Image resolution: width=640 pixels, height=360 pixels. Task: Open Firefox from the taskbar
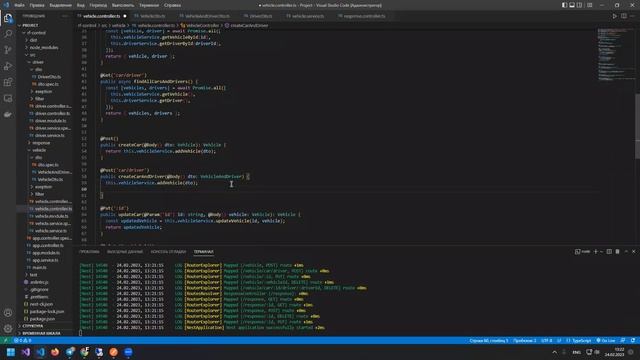[55, 352]
